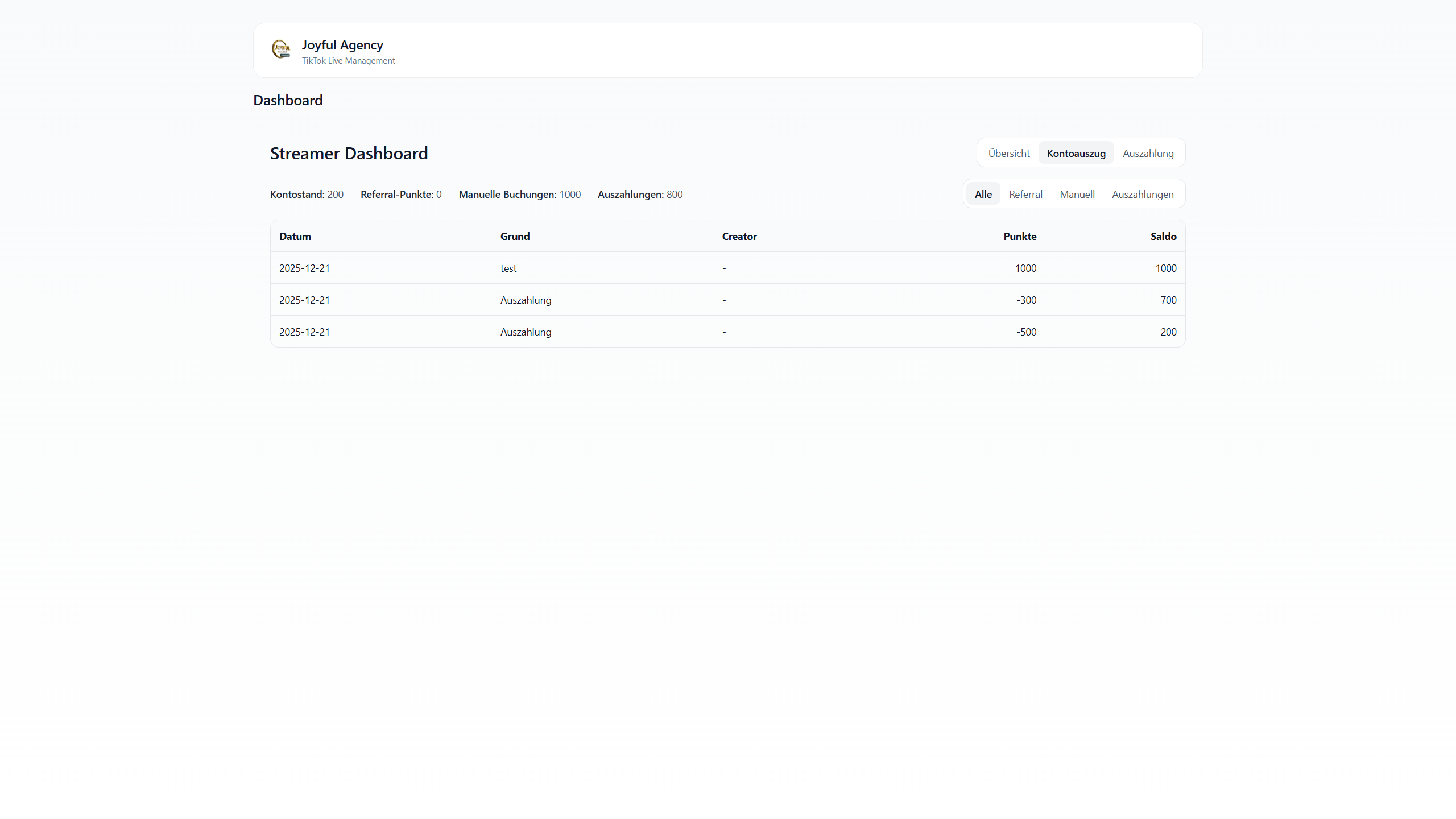1456x819 pixels.
Task: Click the Saldo column header
Action: click(1163, 236)
